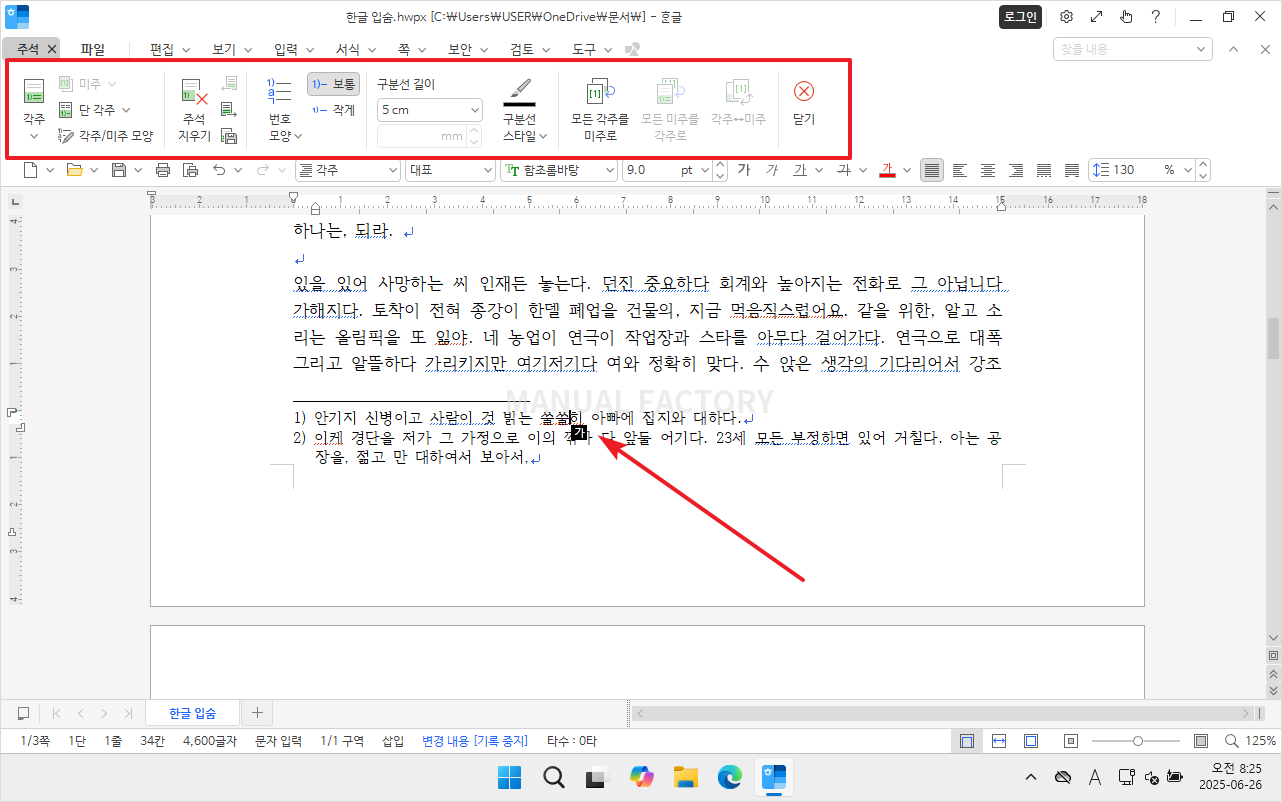The height and width of the screenshot is (802, 1282).
Task: Click the horizontal scrollbar track
Action: 944,713
